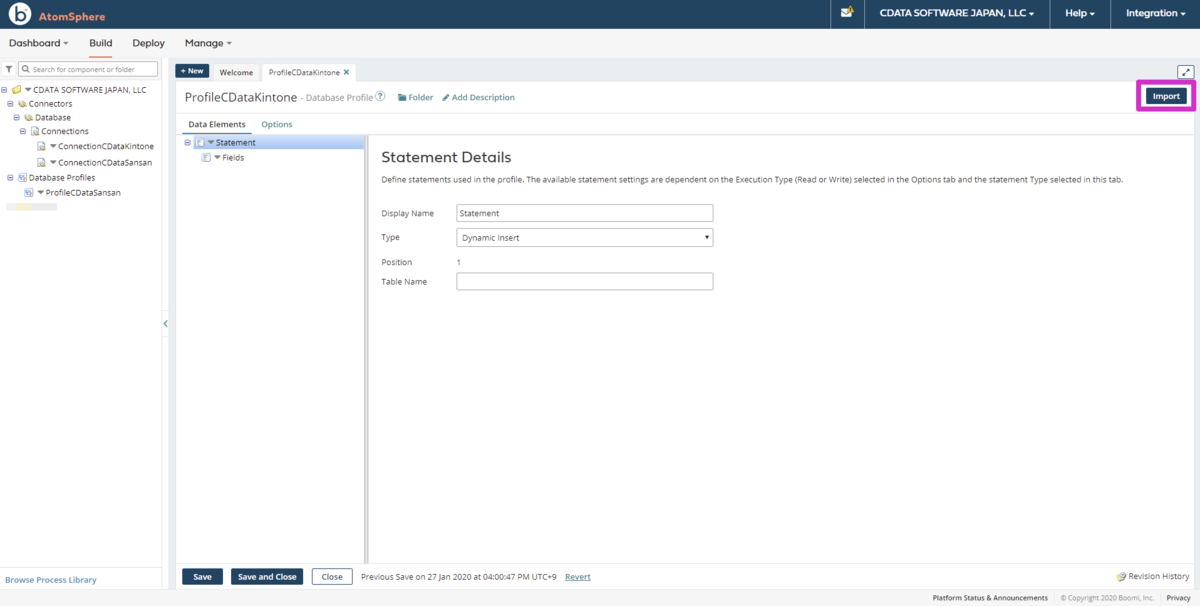Click the Add Description pencil icon

point(446,98)
